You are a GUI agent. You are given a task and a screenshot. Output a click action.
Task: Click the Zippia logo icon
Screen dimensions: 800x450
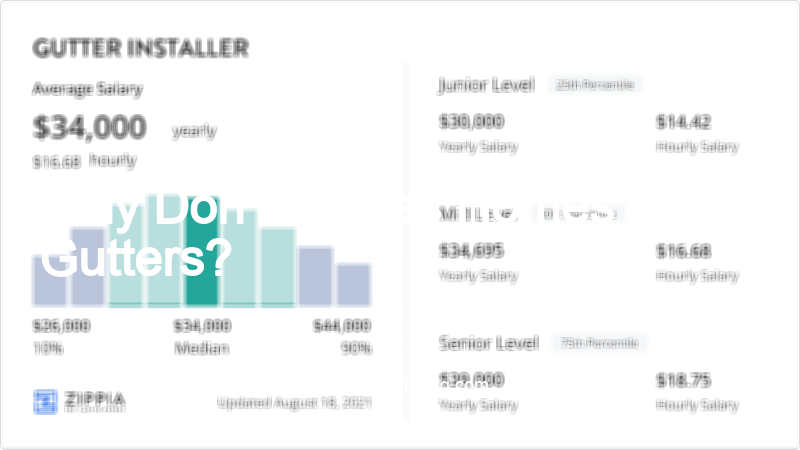[45, 402]
